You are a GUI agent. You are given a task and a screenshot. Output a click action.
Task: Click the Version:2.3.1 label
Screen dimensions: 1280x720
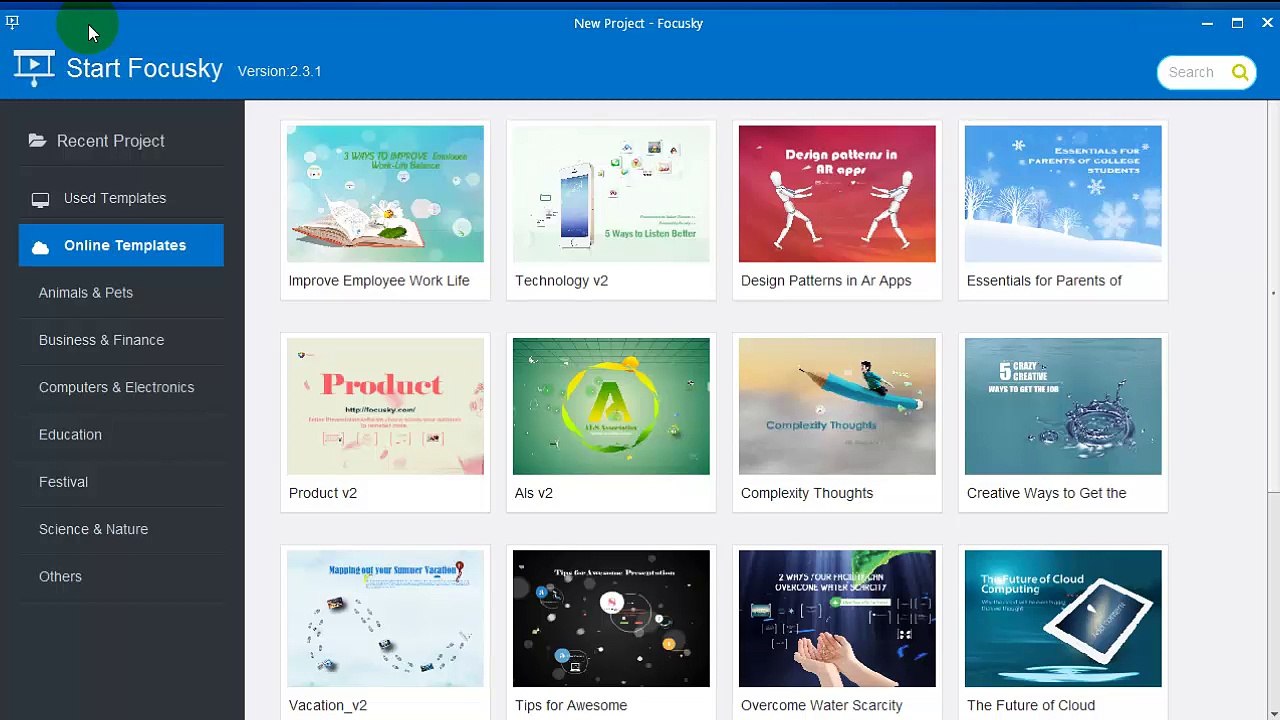point(279,71)
